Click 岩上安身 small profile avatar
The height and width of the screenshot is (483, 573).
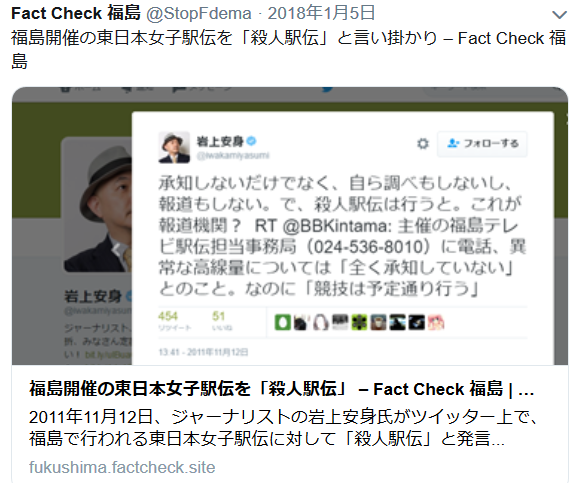tap(174, 147)
